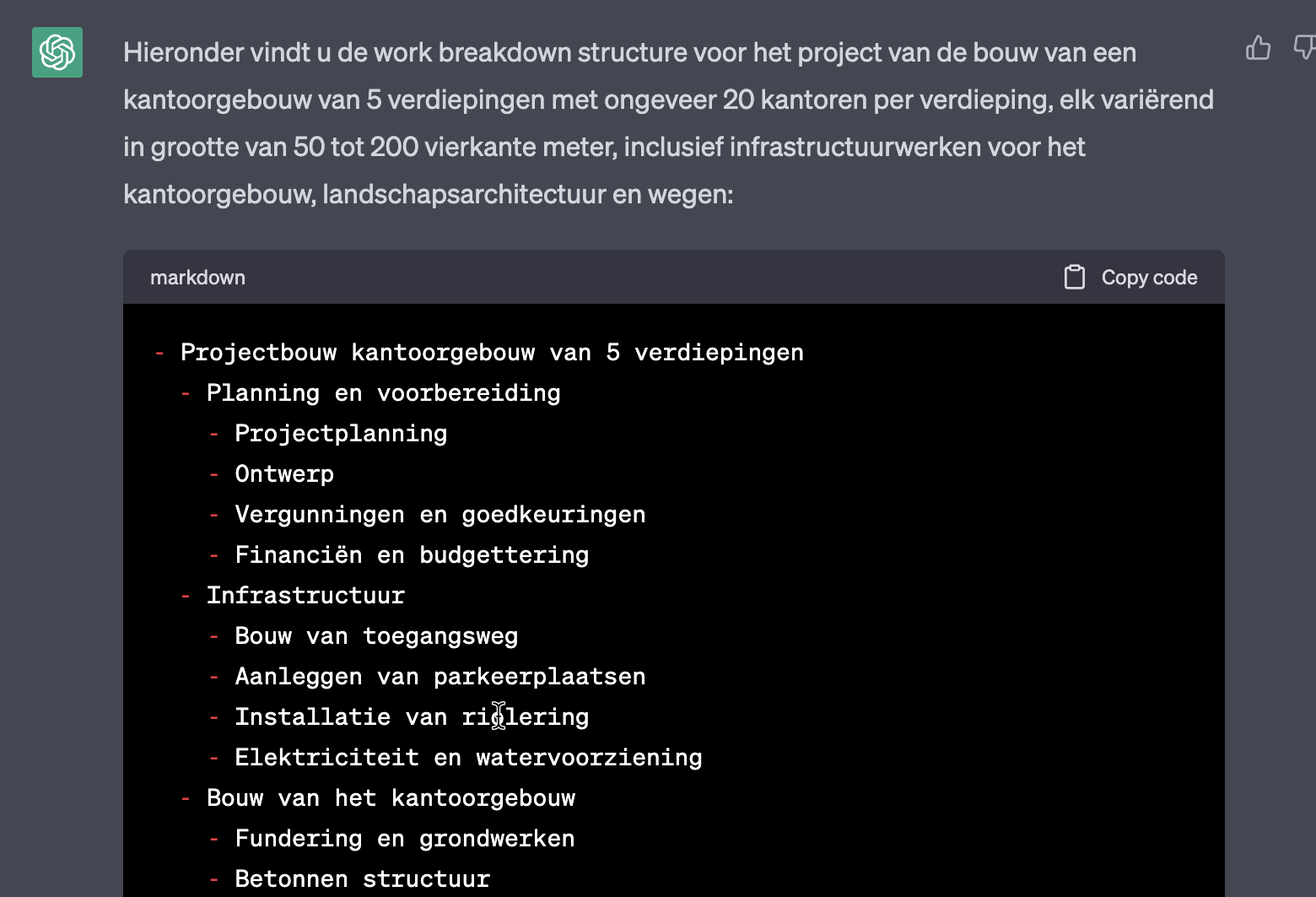Select the Planning en voorbereiding item
1316x897 pixels.
click(384, 392)
